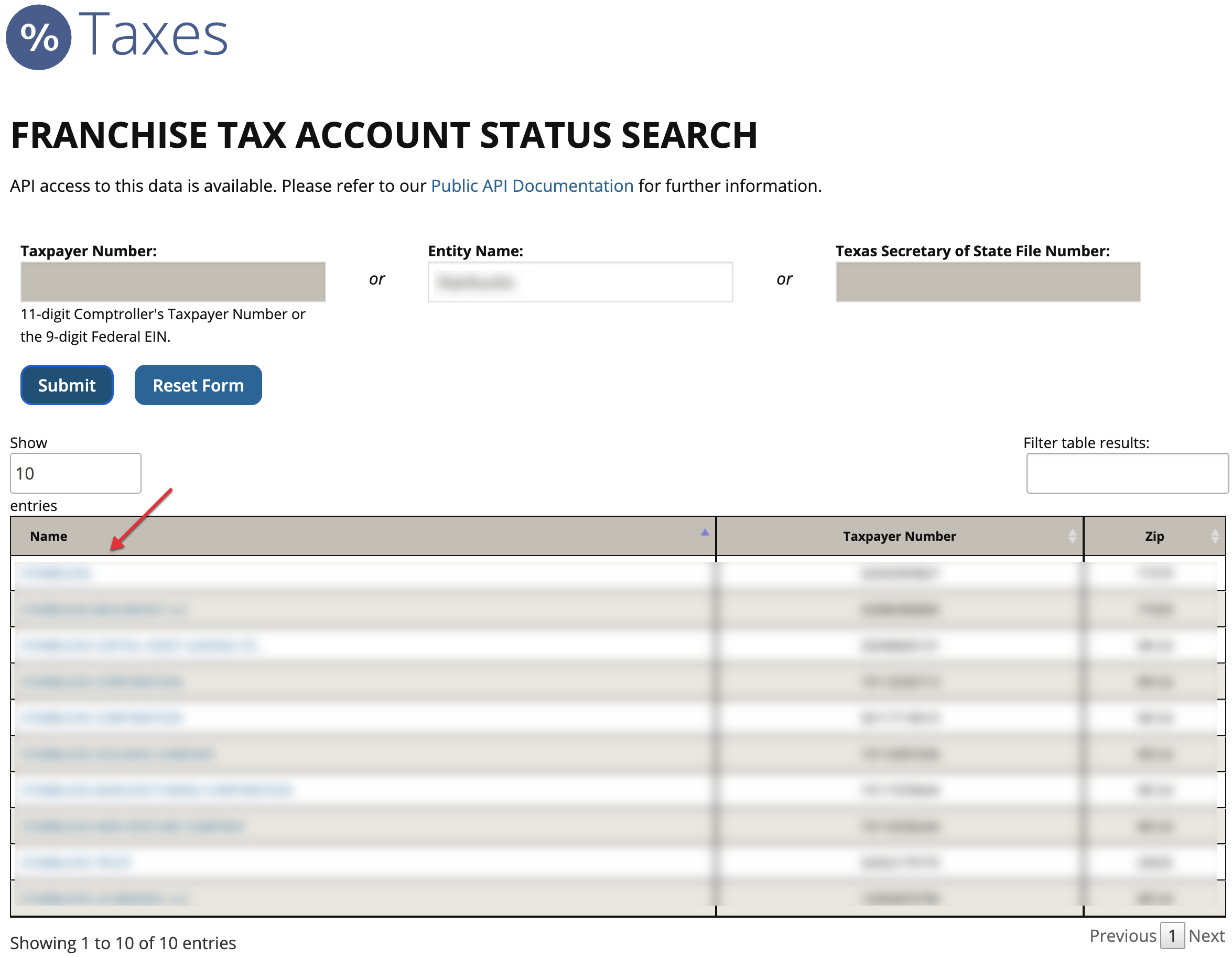The image size is (1232, 957).
Task: Click into the Entity Name field
Action: (x=580, y=281)
